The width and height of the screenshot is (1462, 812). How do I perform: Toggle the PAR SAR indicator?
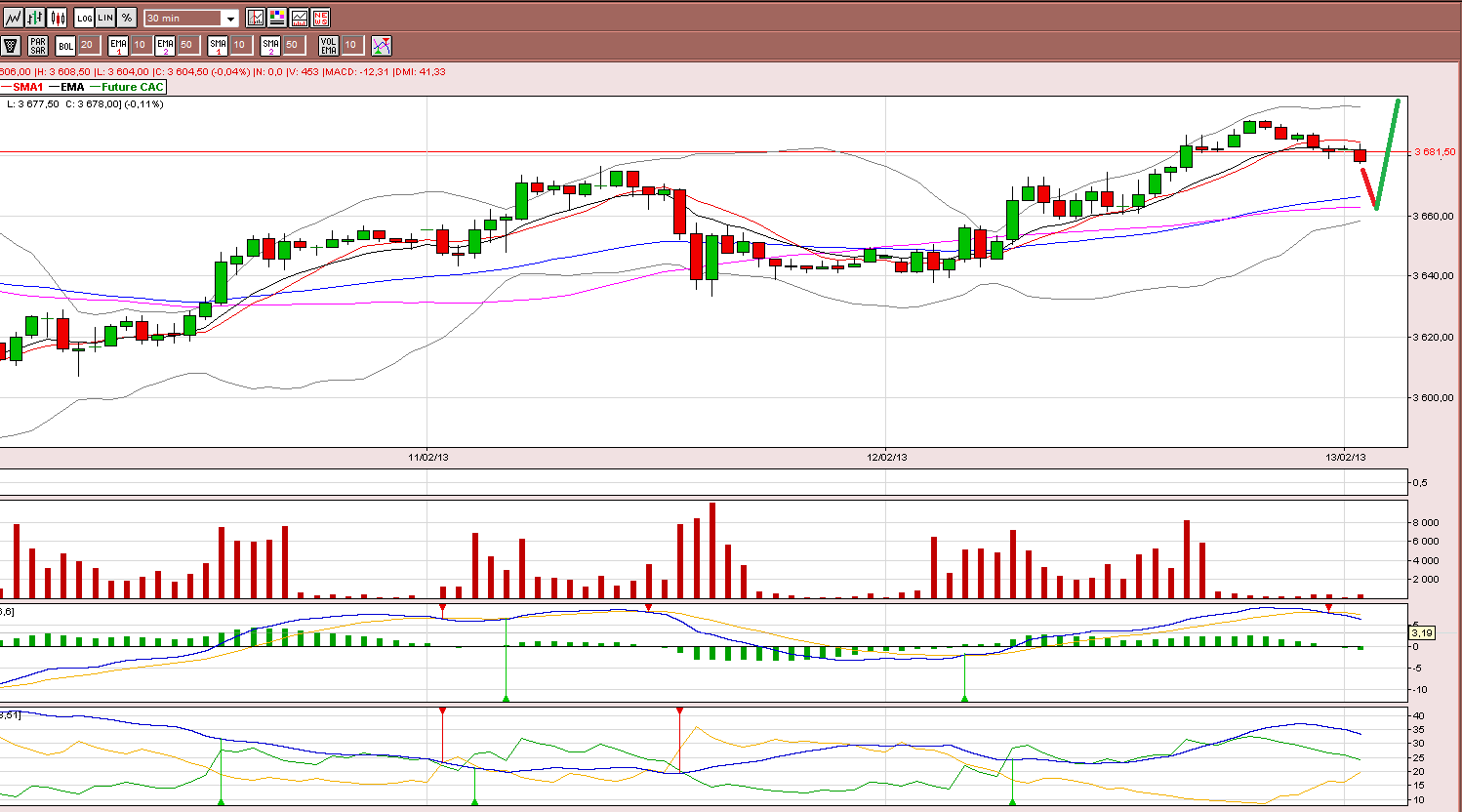tap(38, 45)
